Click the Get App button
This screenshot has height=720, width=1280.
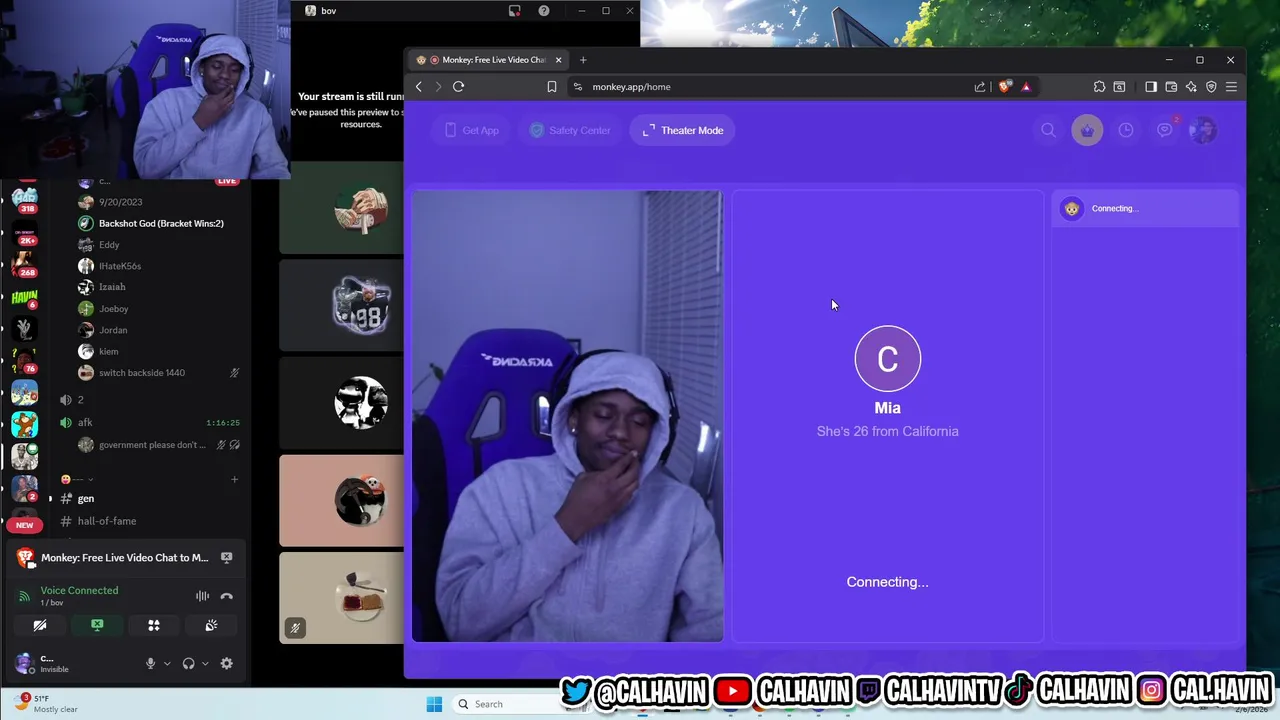tap(470, 130)
